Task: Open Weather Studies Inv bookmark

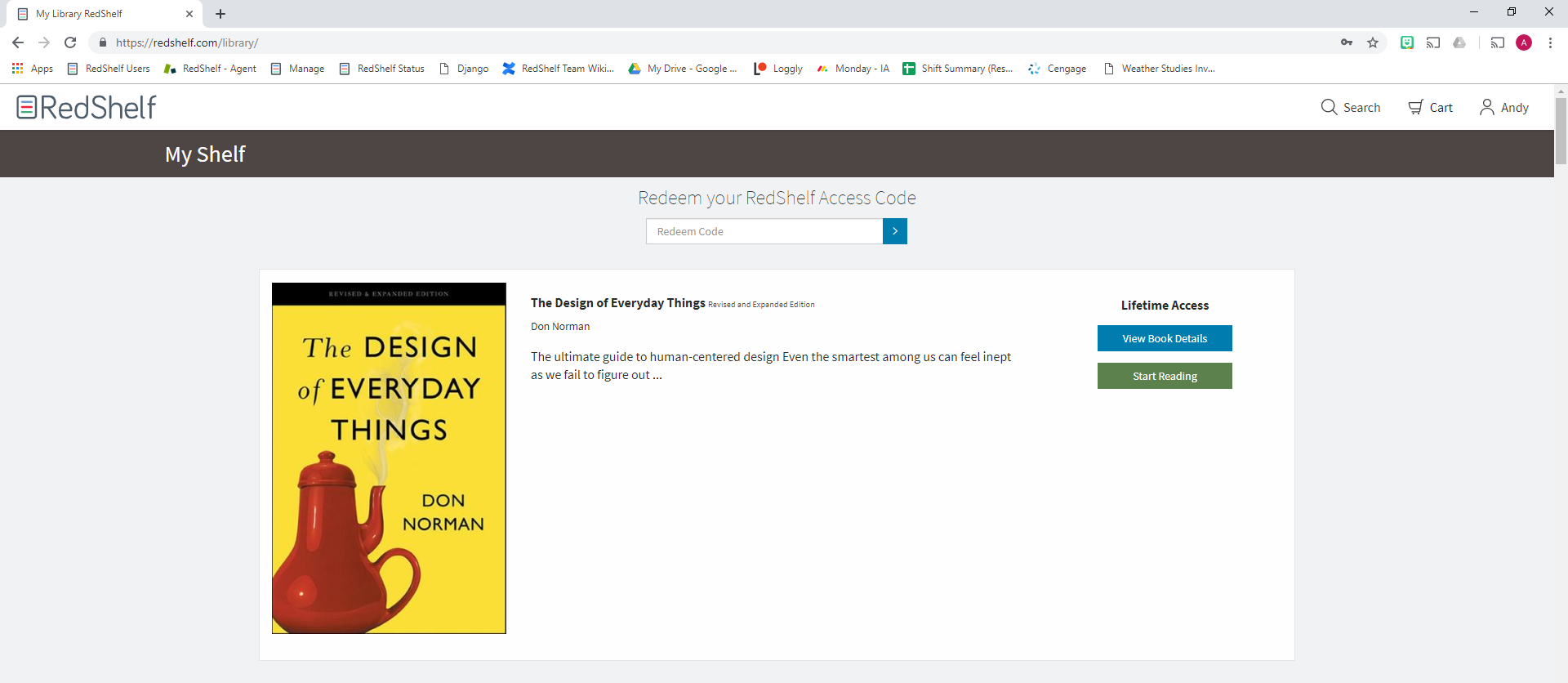Action: tap(1159, 69)
